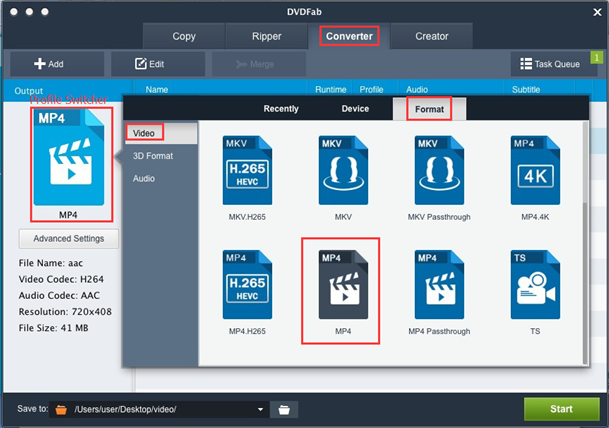Click the Advanced Settings button

coord(68,239)
